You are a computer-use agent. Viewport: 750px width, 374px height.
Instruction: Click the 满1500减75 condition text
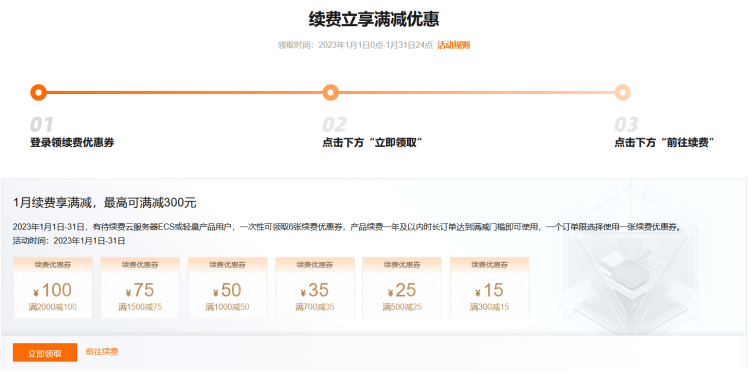point(140,307)
